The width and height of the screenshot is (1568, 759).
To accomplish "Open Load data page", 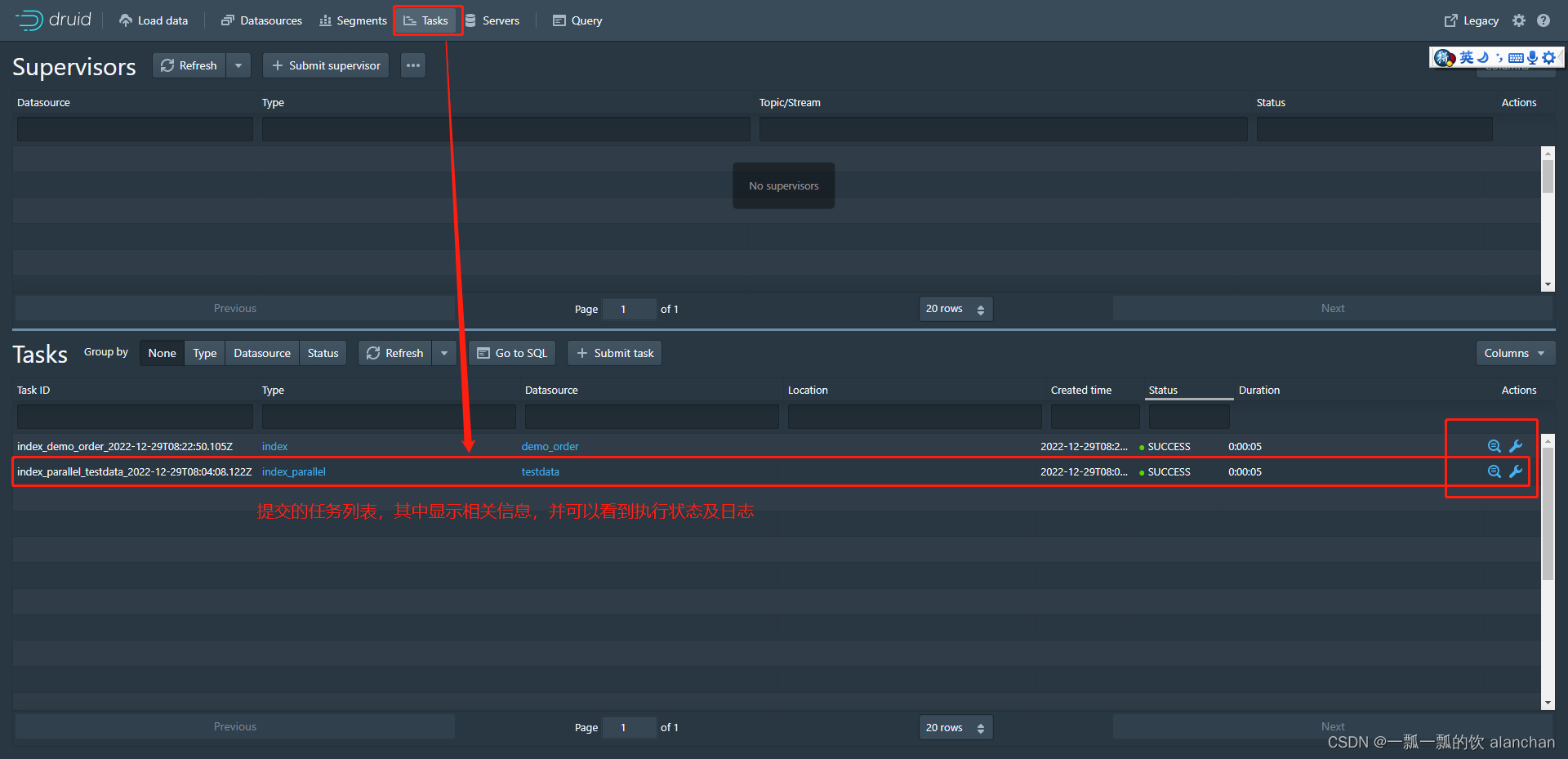I will pyautogui.click(x=154, y=20).
